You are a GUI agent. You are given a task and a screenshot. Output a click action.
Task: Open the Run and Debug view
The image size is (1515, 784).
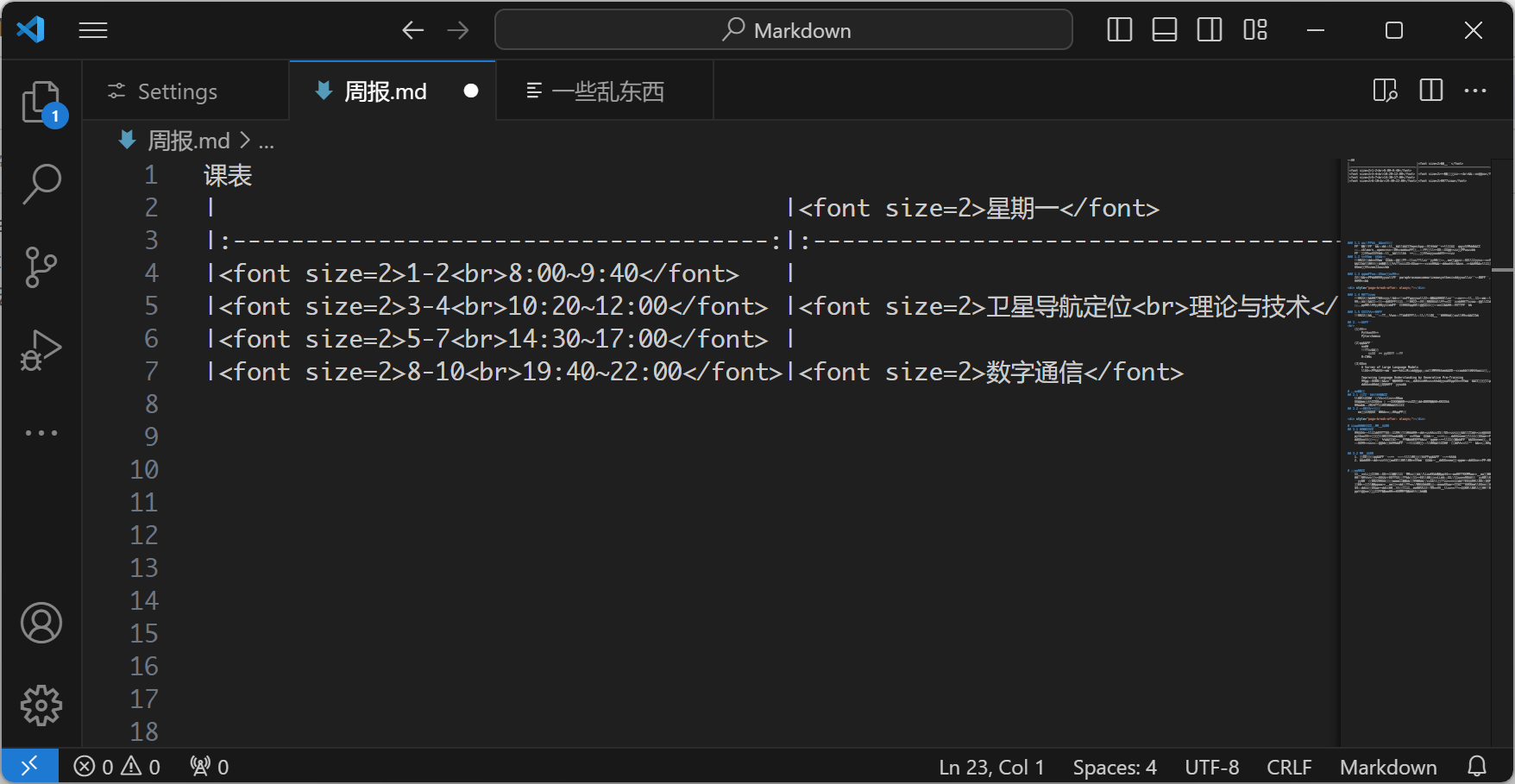[41, 349]
